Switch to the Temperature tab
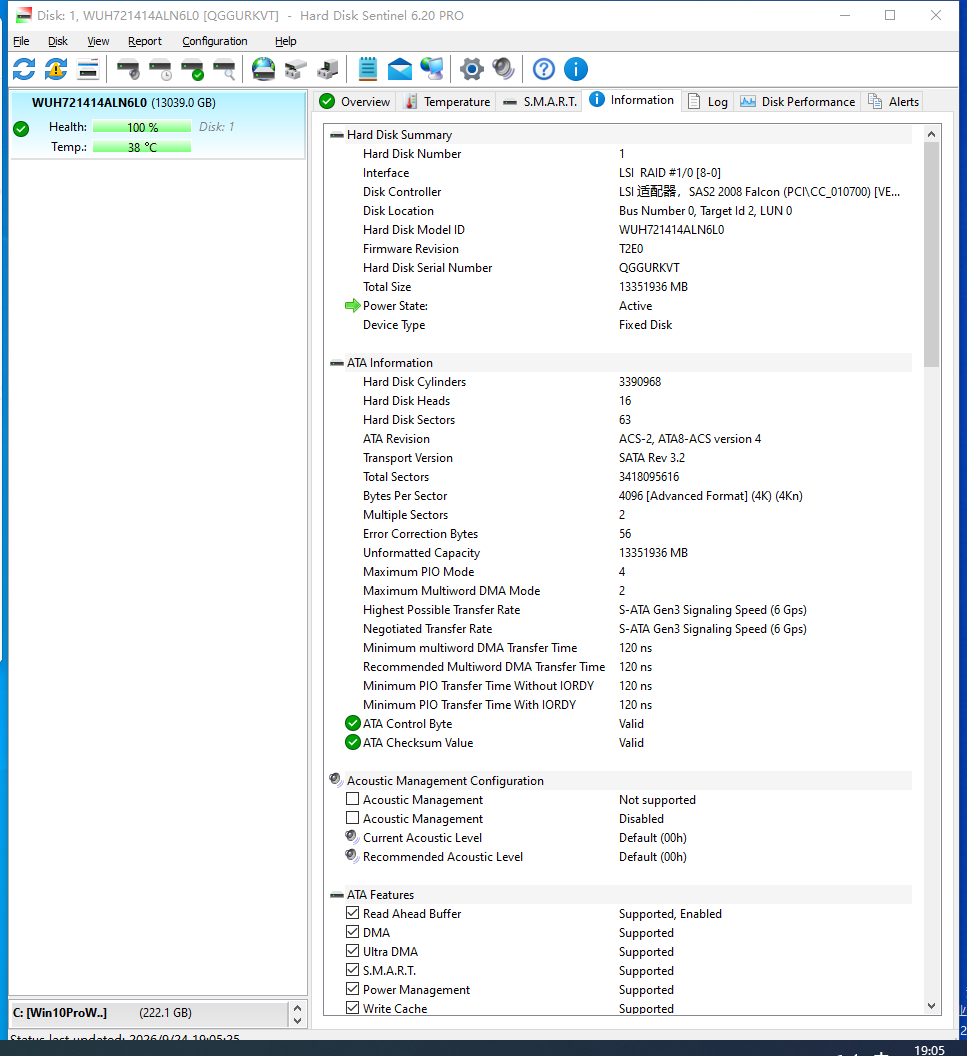The width and height of the screenshot is (967, 1056). click(448, 102)
